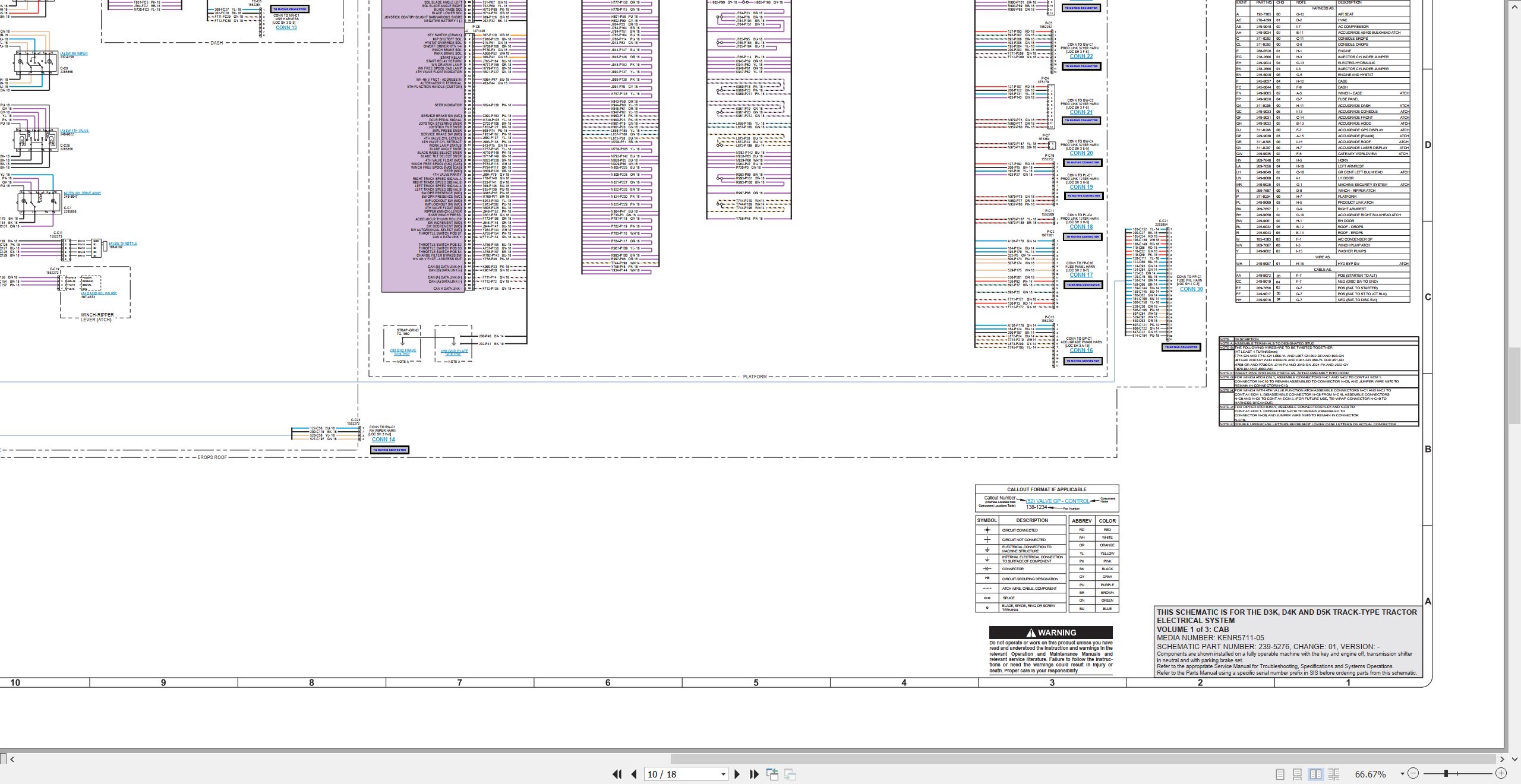Click To Mating Connector under CONN 17
Image resolution: width=1521 pixels, height=784 pixels.
tap(1083, 285)
